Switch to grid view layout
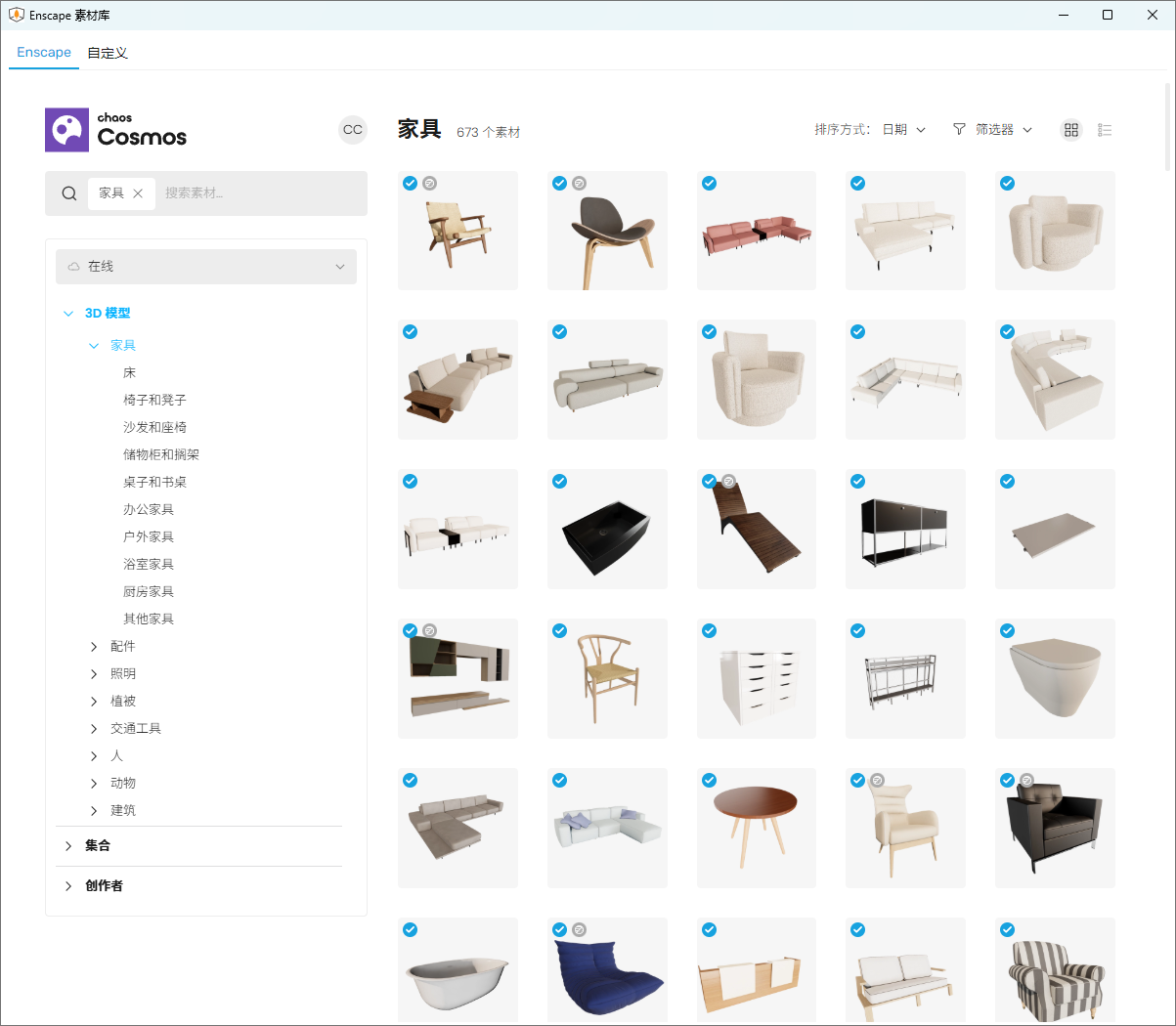1176x1026 pixels. click(1071, 130)
